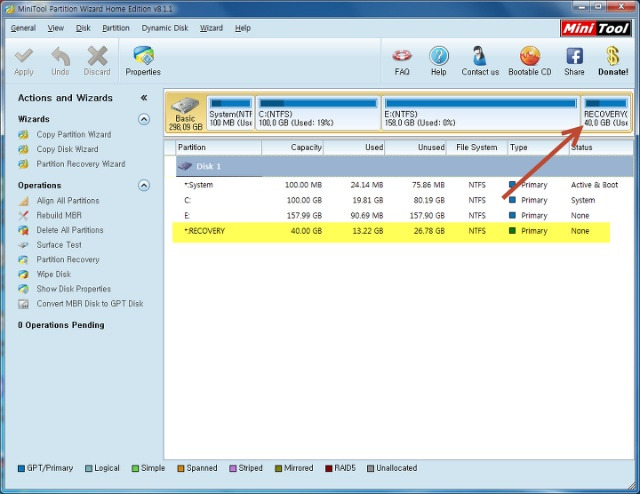Choose Align All Partitions operation
This screenshot has height=494, width=640.
click(x=68, y=200)
